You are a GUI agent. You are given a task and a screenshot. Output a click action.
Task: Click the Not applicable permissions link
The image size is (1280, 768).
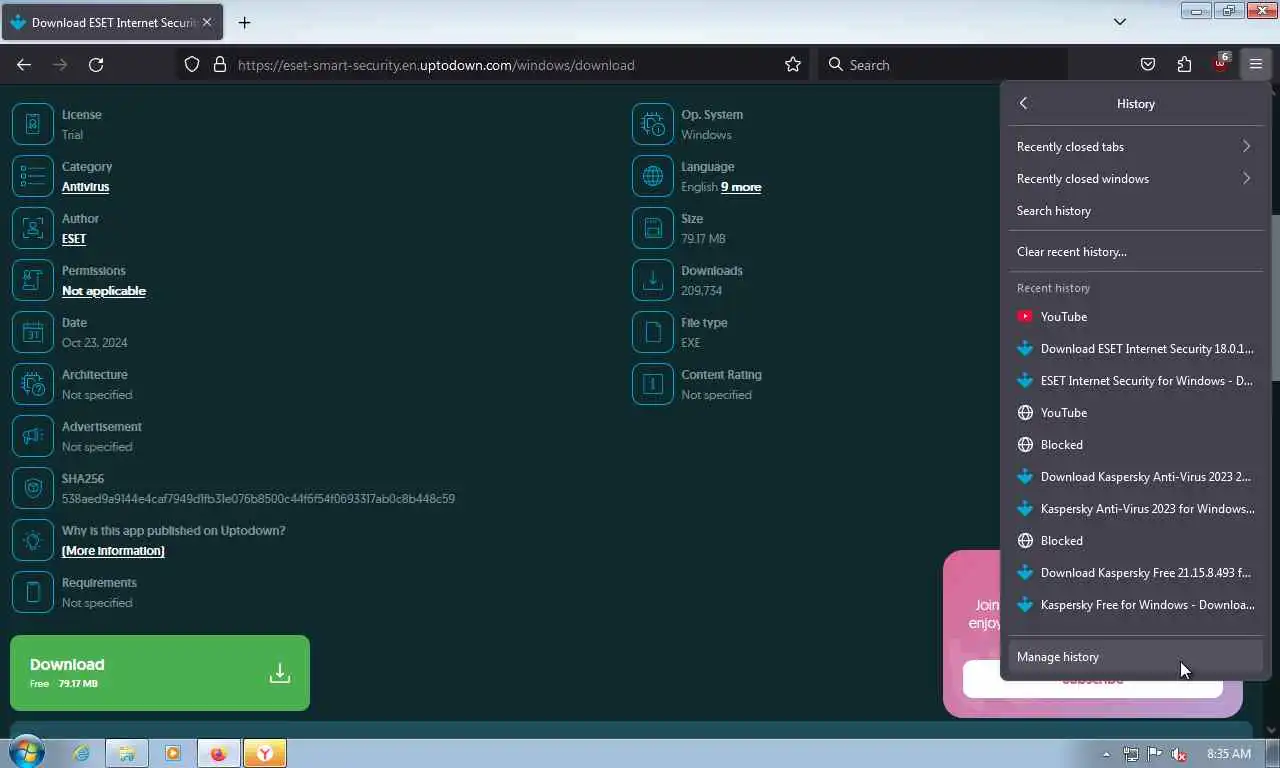[104, 291]
